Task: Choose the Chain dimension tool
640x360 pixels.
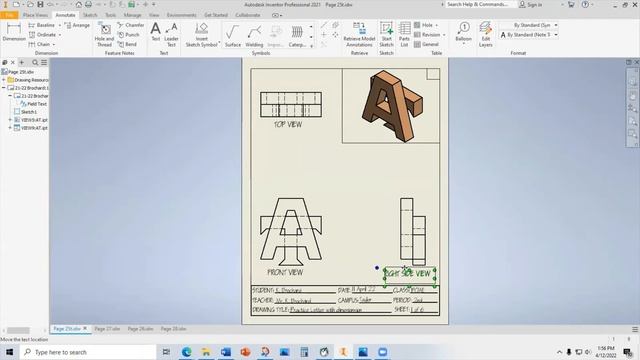Action: tap(39, 44)
